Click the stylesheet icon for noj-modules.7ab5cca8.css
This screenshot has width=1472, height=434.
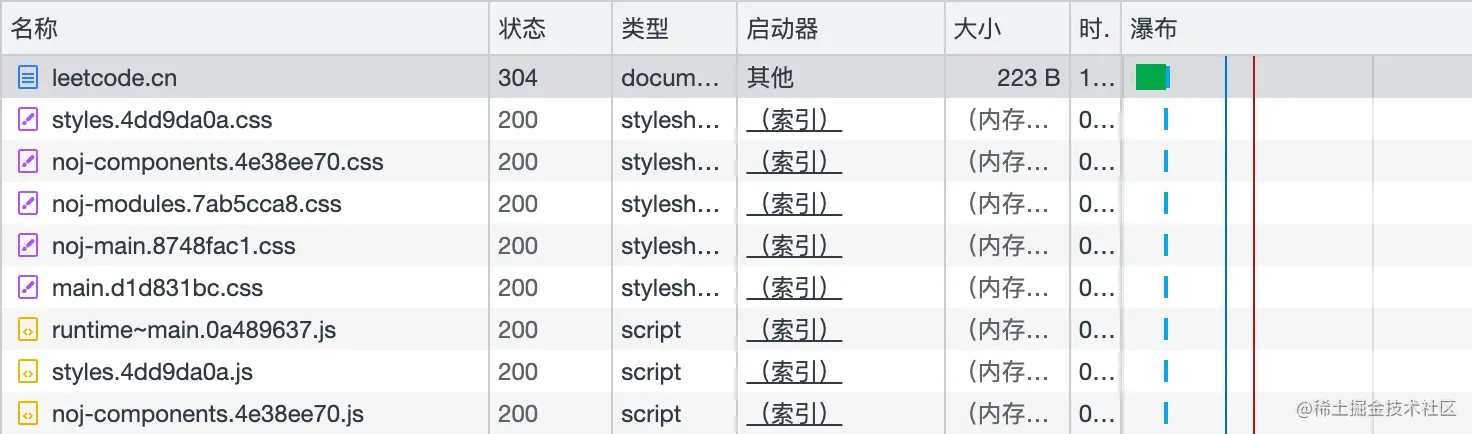click(29, 203)
